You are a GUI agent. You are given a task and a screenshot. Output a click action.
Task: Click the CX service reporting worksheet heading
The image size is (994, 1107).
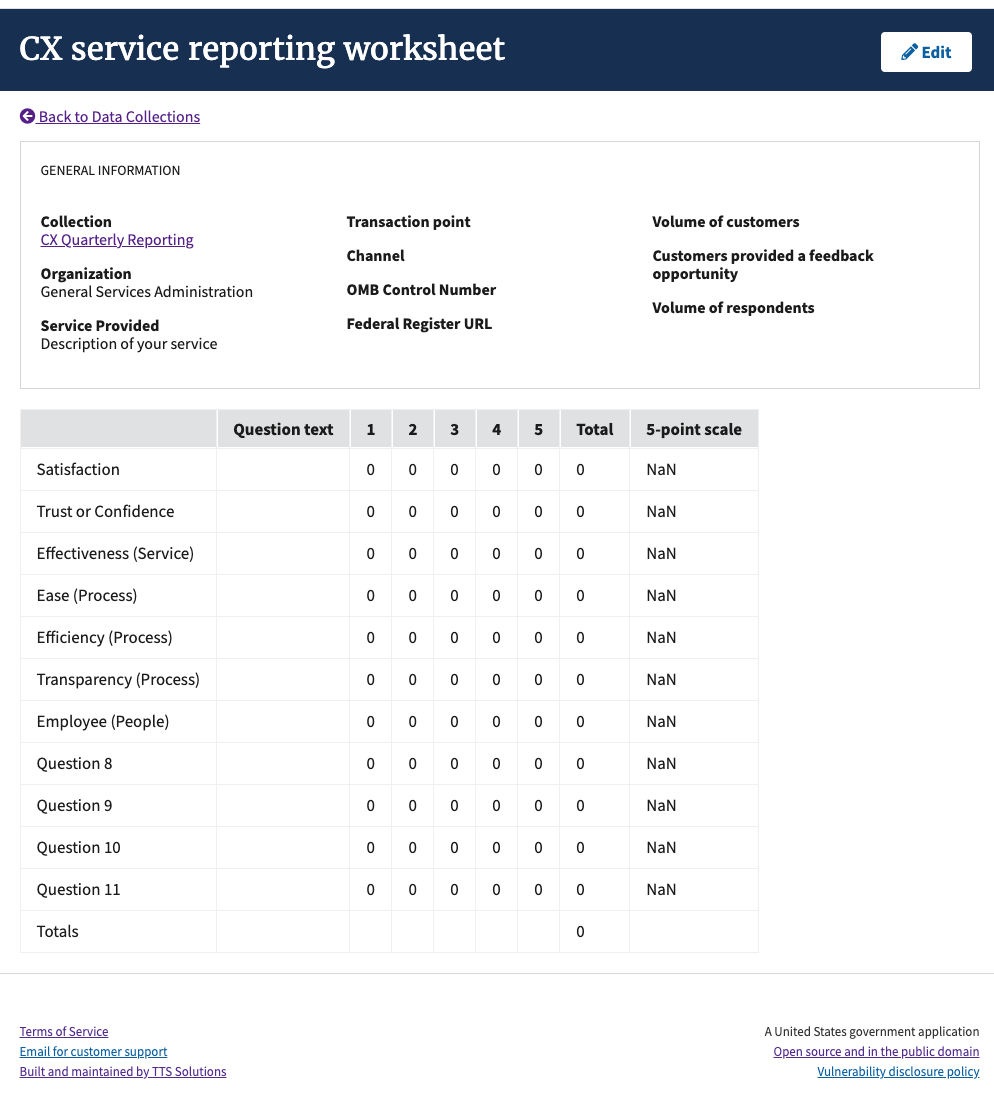(x=262, y=49)
